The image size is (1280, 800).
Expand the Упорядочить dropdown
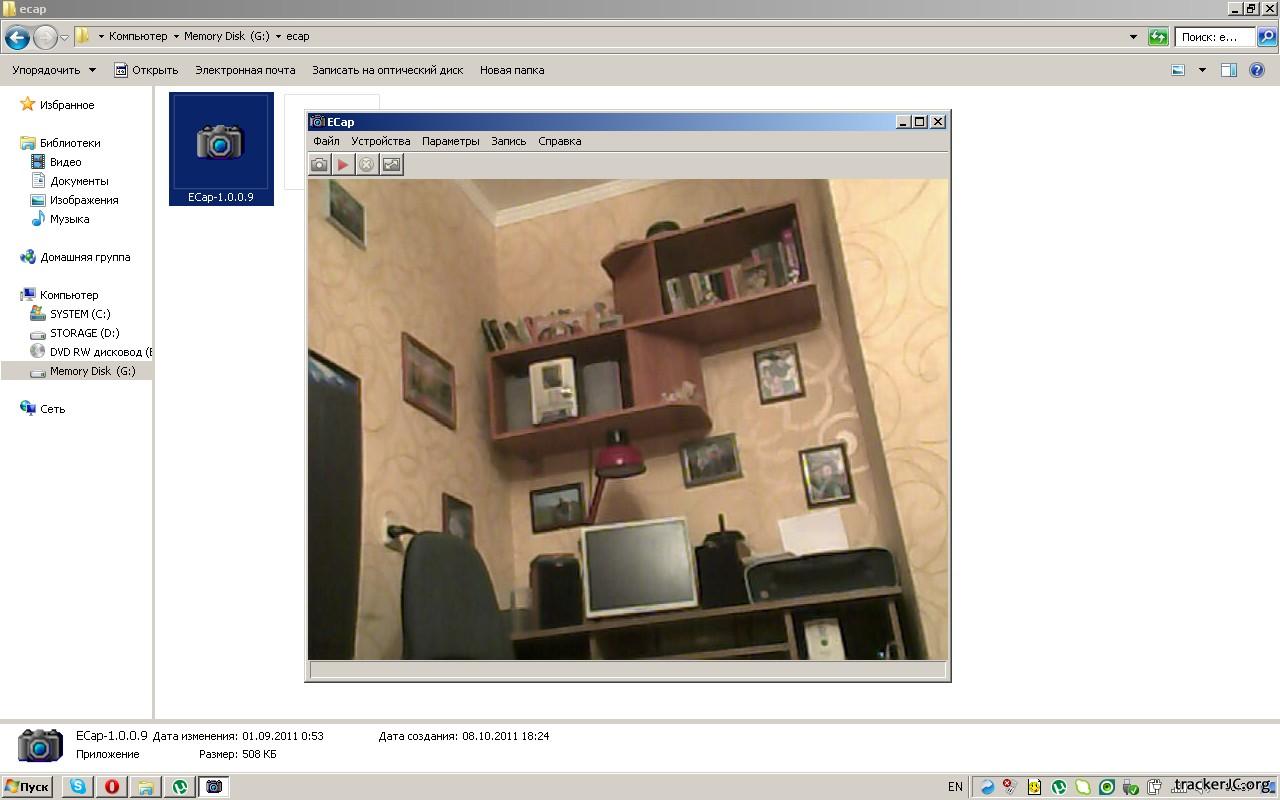pos(54,70)
